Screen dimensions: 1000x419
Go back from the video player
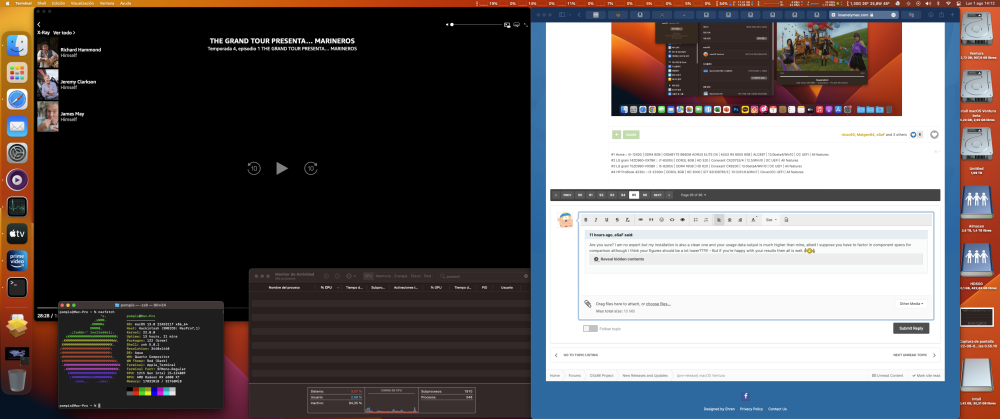tap(38, 24)
